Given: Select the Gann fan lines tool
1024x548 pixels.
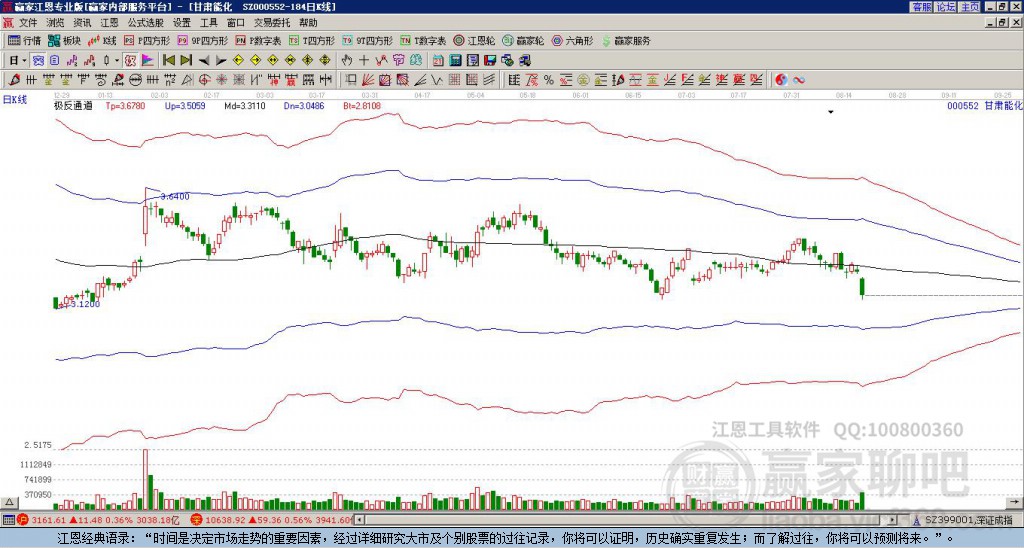Looking at the screenshot, I should coord(368,80).
